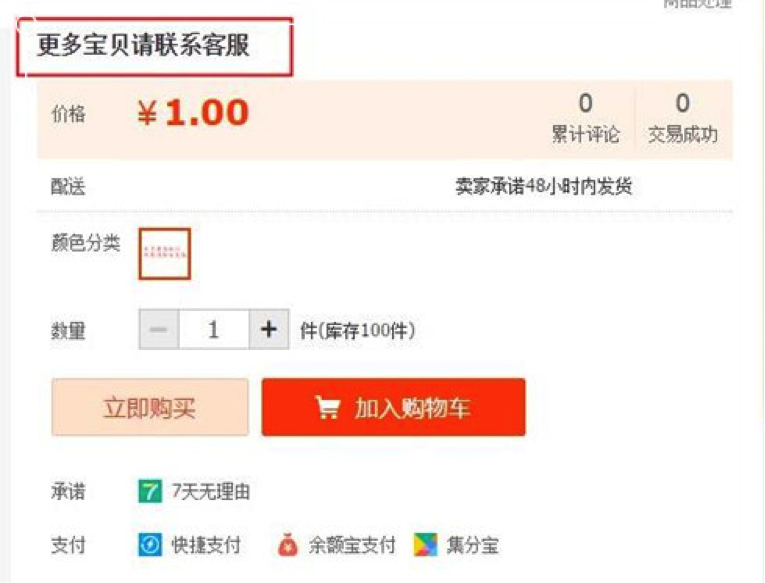Click the green 7-day return icon
The image size is (765, 583).
tap(150, 491)
